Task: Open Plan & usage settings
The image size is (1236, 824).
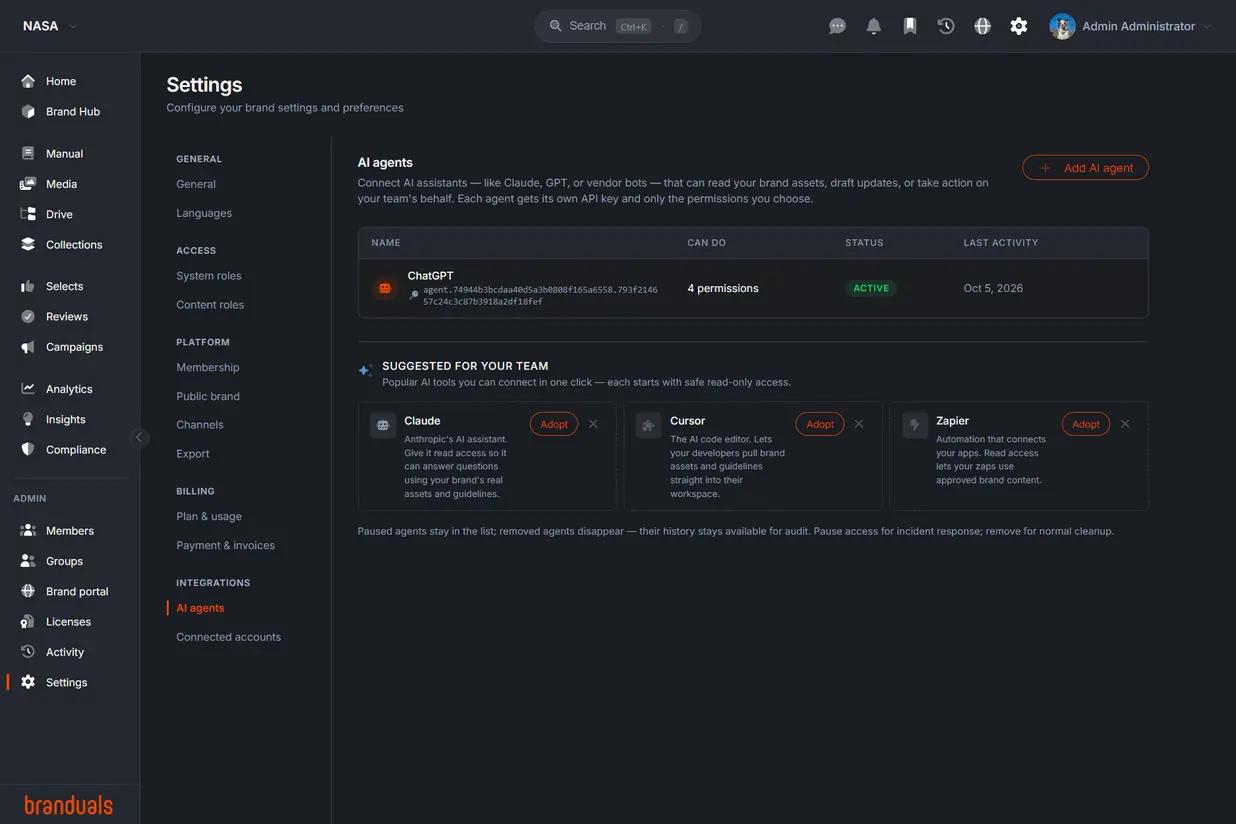Action: coord(209,516)
